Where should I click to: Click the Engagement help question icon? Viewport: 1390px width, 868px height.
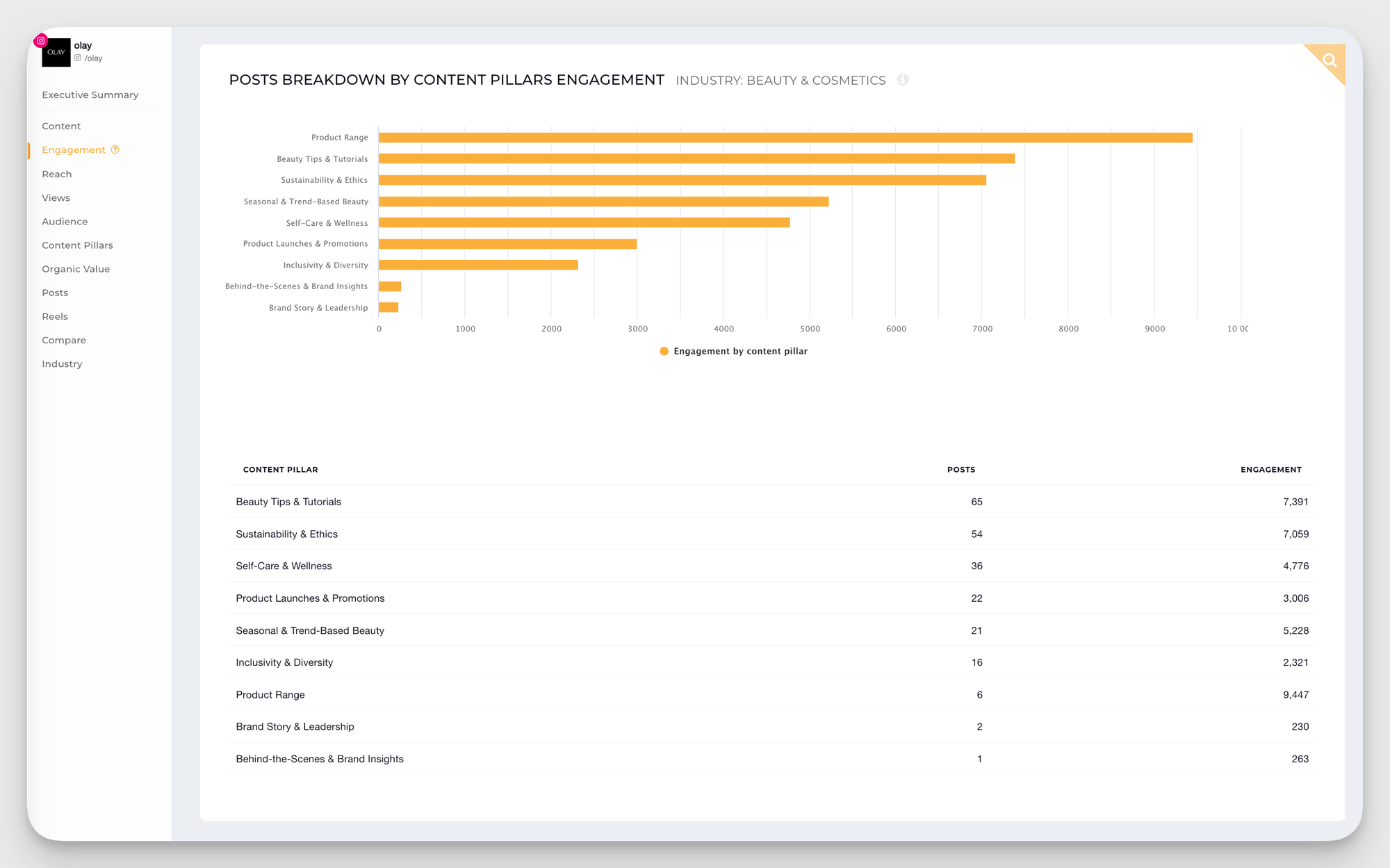tap(115, 149)
